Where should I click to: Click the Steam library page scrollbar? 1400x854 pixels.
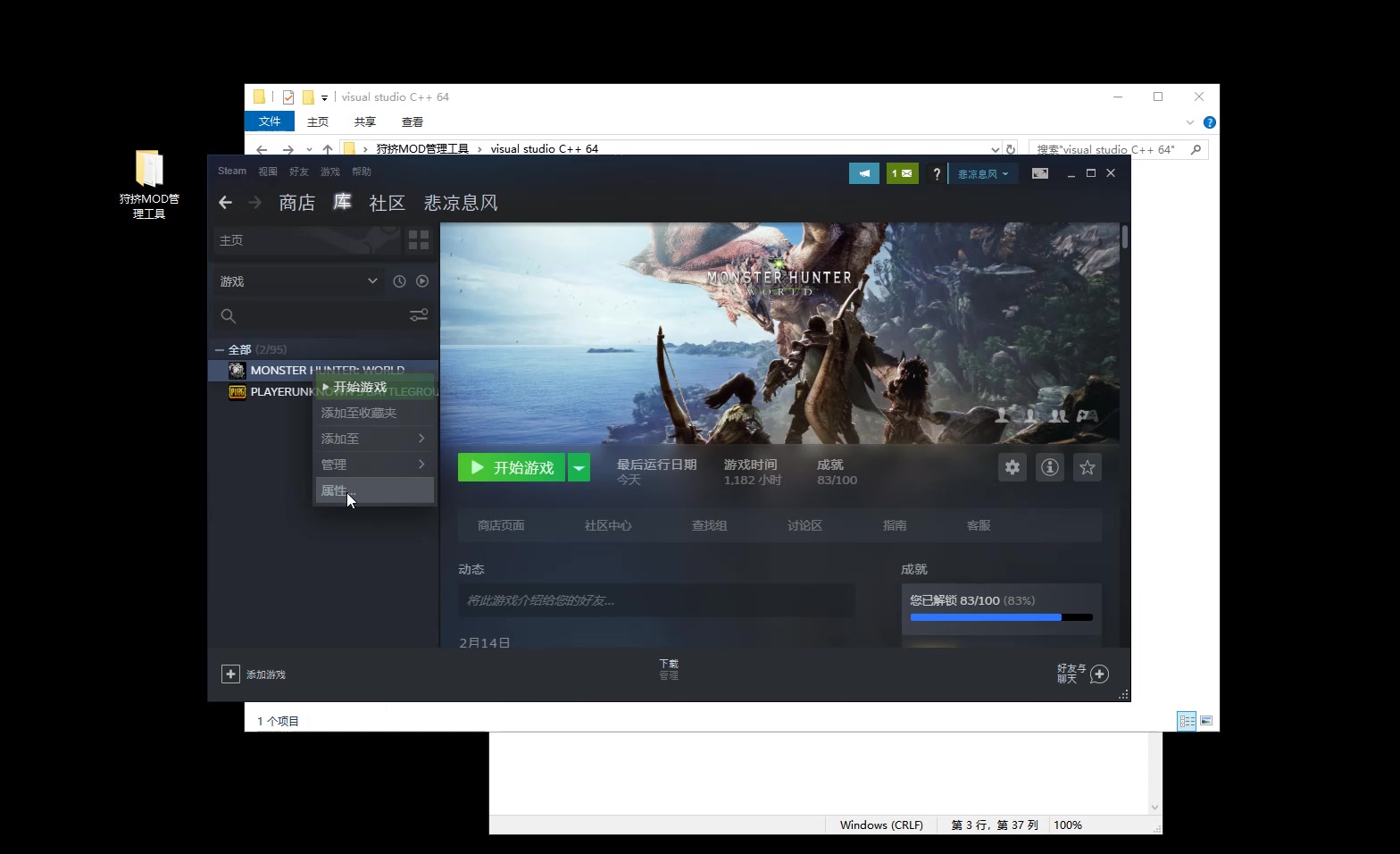1125,237
